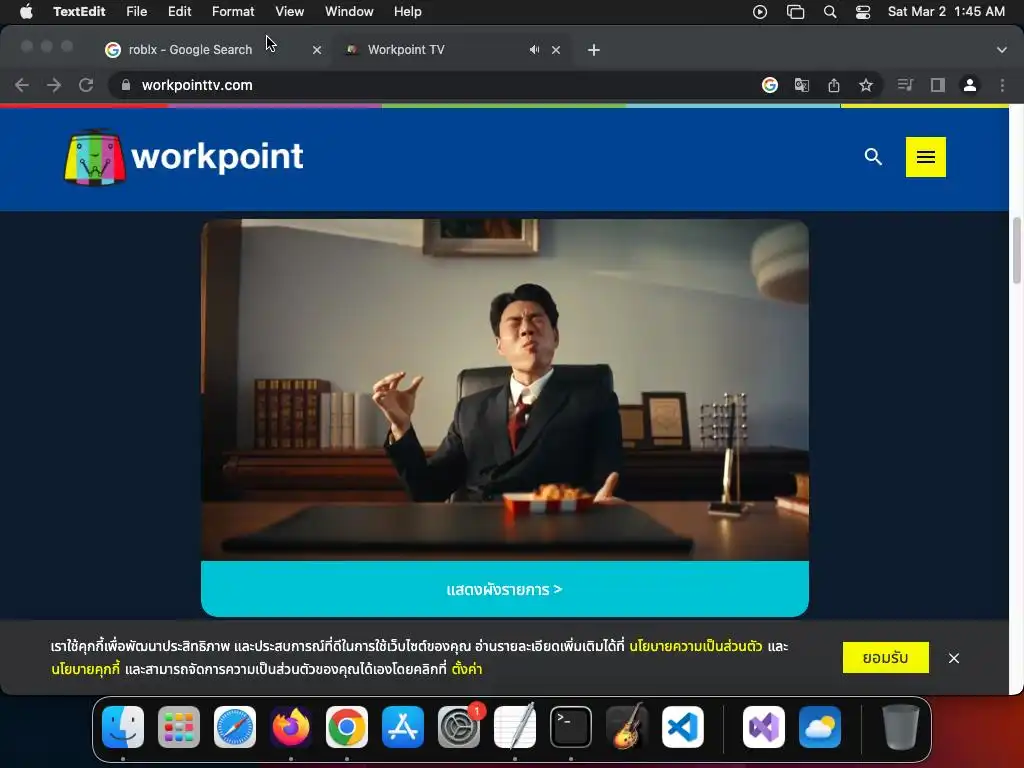Go back with the browser back arrow
Viewport: 1024px width, 768px height.
22,85
